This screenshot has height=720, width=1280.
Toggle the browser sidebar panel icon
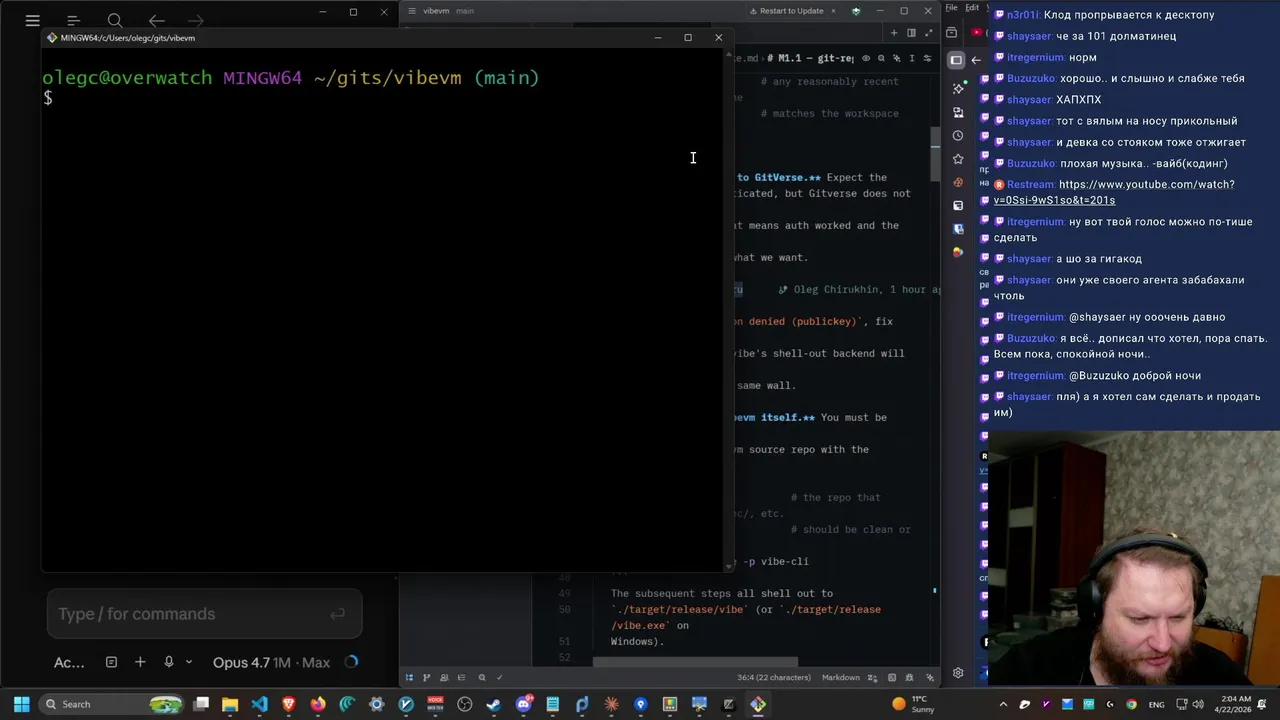click(x=956, y=60)
